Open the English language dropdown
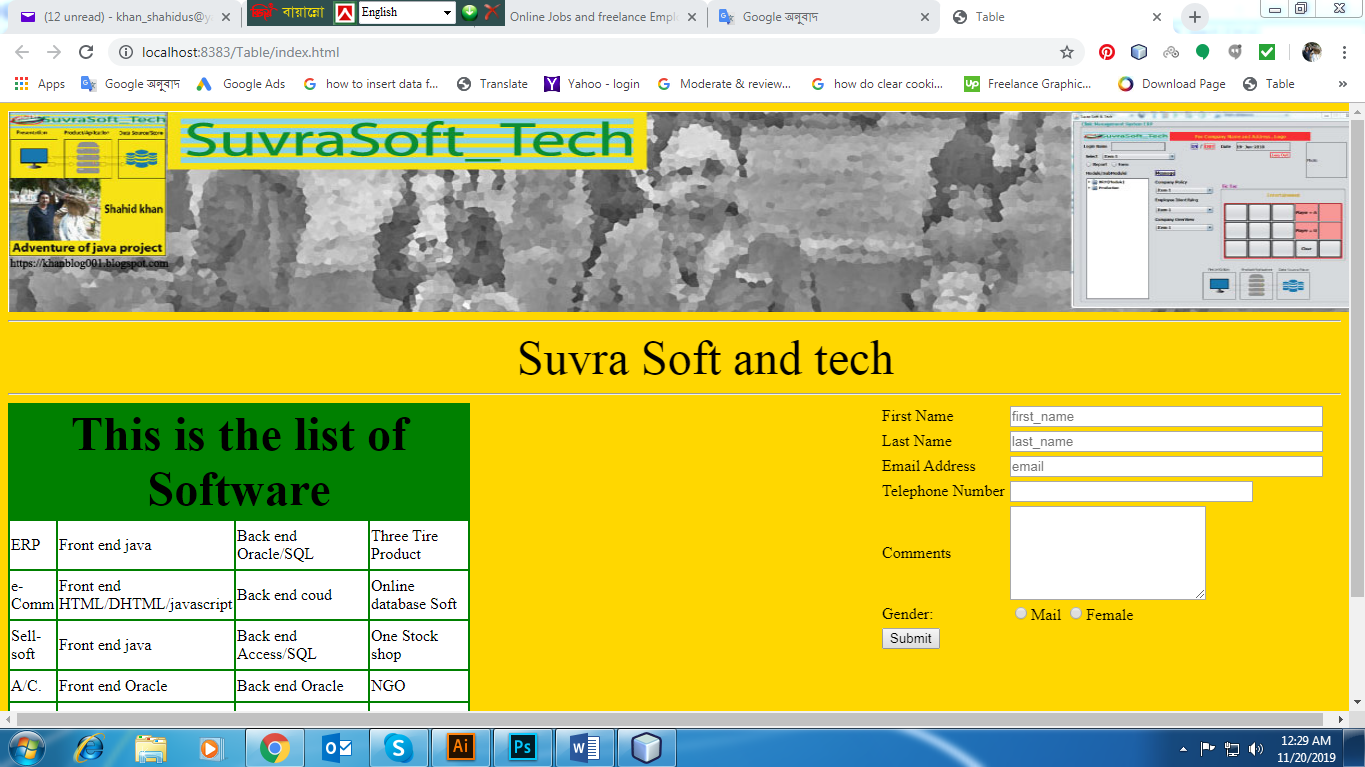Viewport: 1365px width, 767px height. pos(406,12)
